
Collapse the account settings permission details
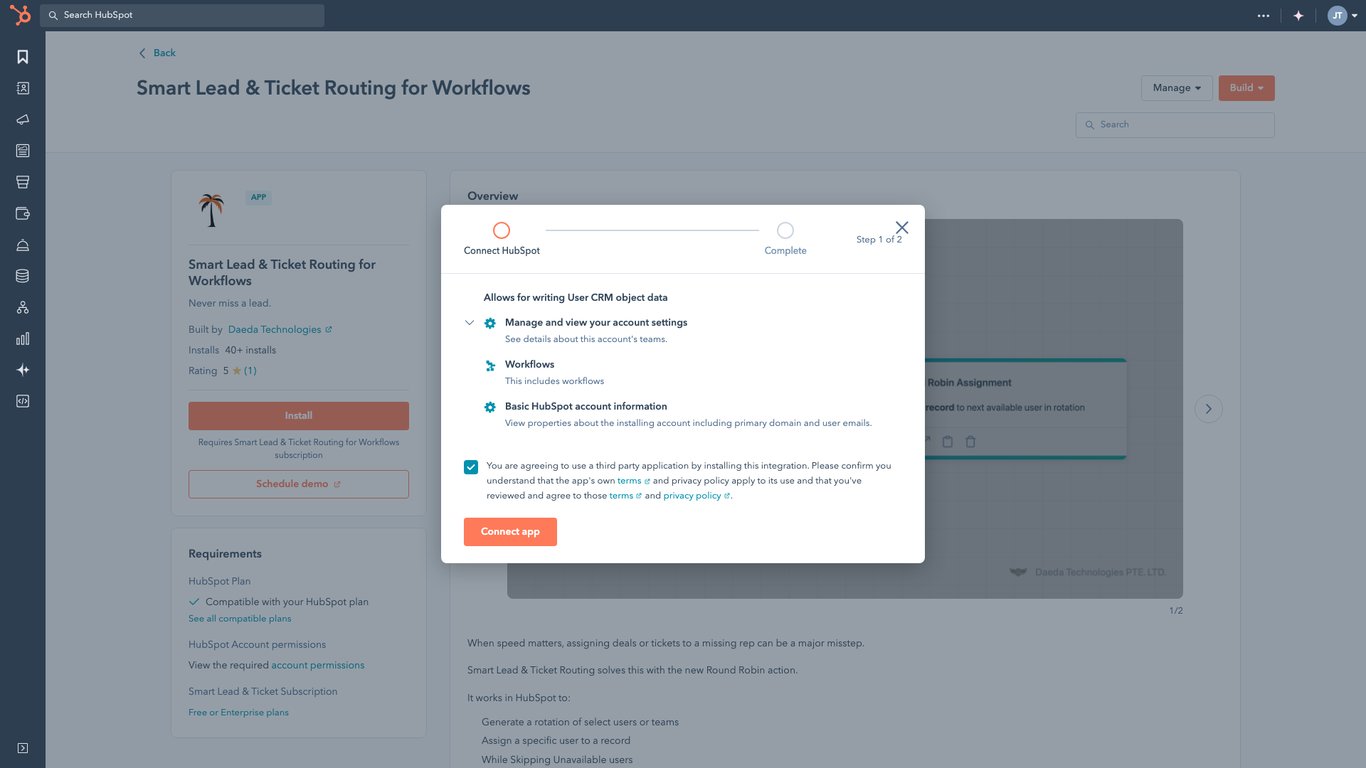tap(469, 322)
